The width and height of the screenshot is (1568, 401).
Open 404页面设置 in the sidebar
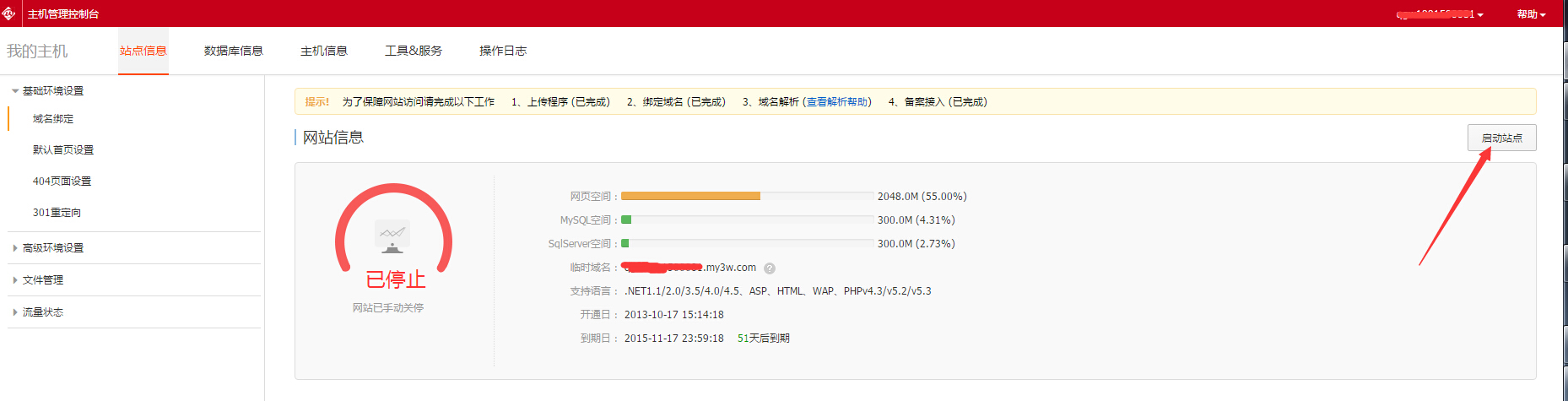click(x=62, y=182)
